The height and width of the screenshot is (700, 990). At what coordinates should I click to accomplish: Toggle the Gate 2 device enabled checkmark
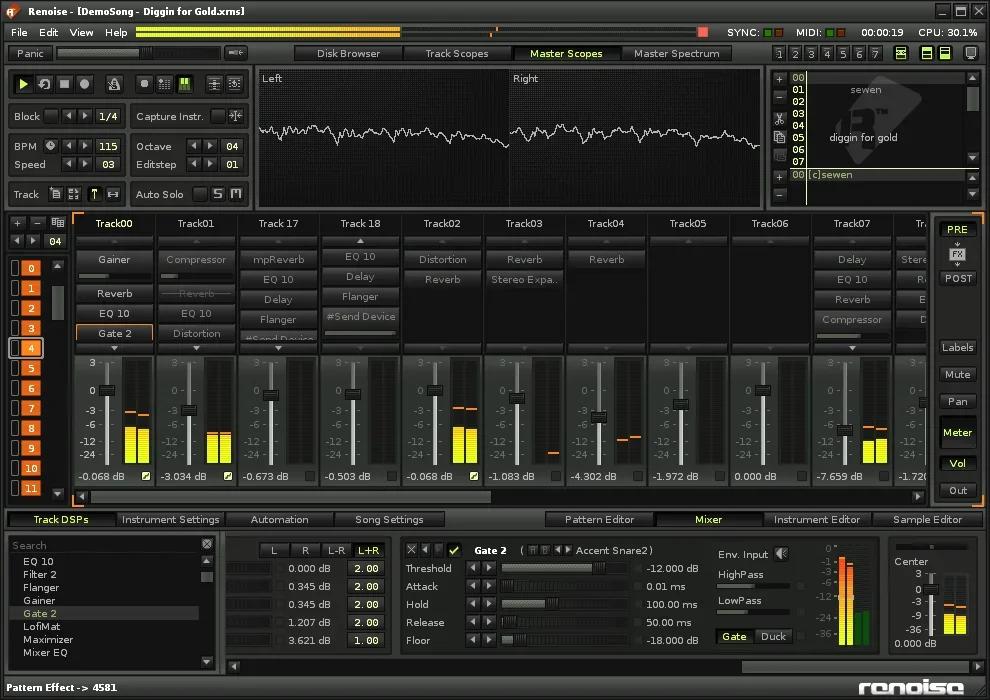pos(454,550)
